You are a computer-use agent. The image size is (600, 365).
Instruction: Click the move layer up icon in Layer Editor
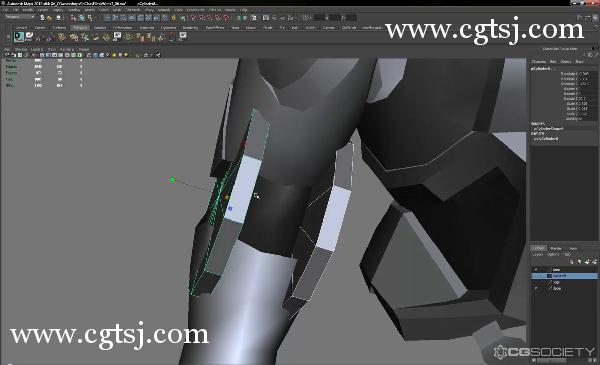[x=572, y=262]
